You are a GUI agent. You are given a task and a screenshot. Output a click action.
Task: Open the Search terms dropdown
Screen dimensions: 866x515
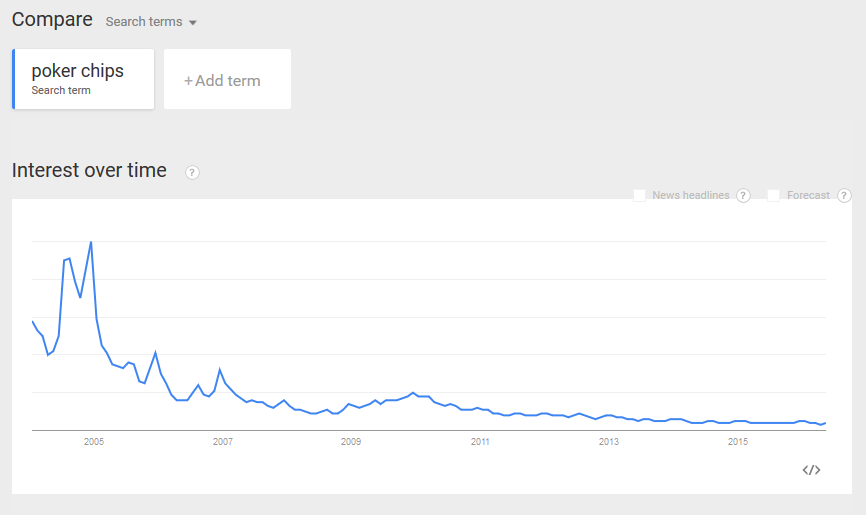(151, 22)
